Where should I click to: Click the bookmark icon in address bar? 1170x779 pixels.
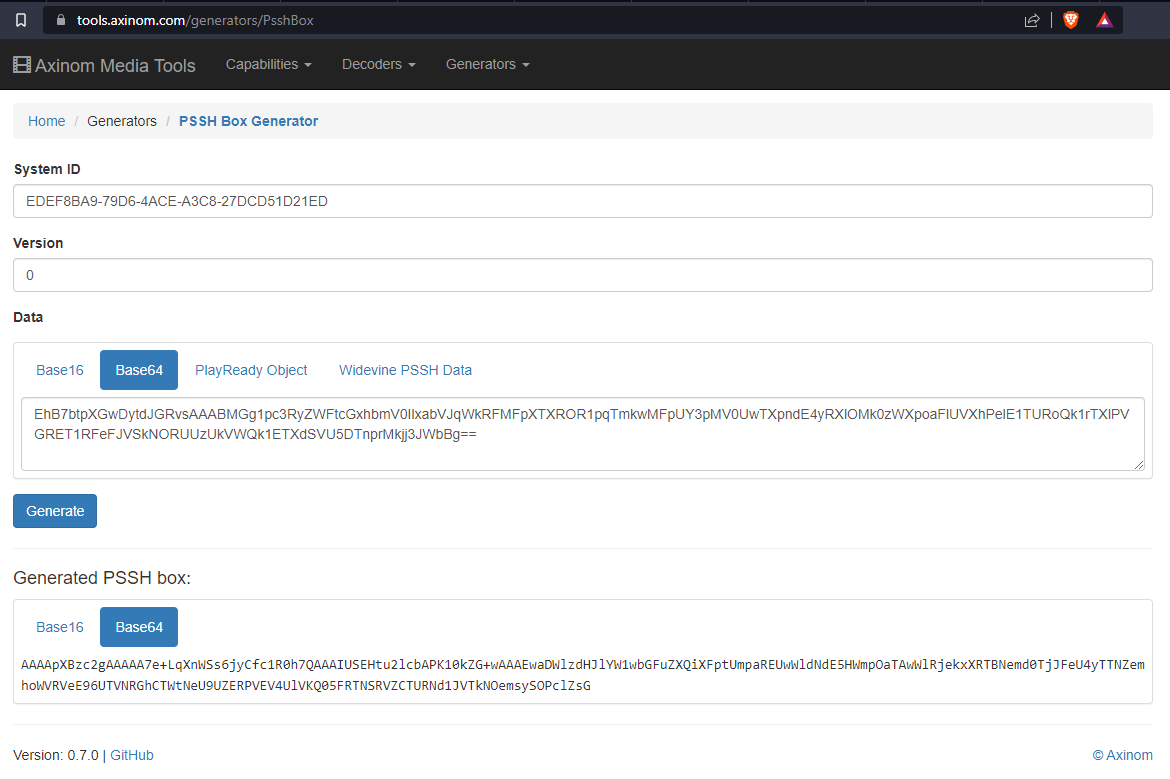(21, 20)
